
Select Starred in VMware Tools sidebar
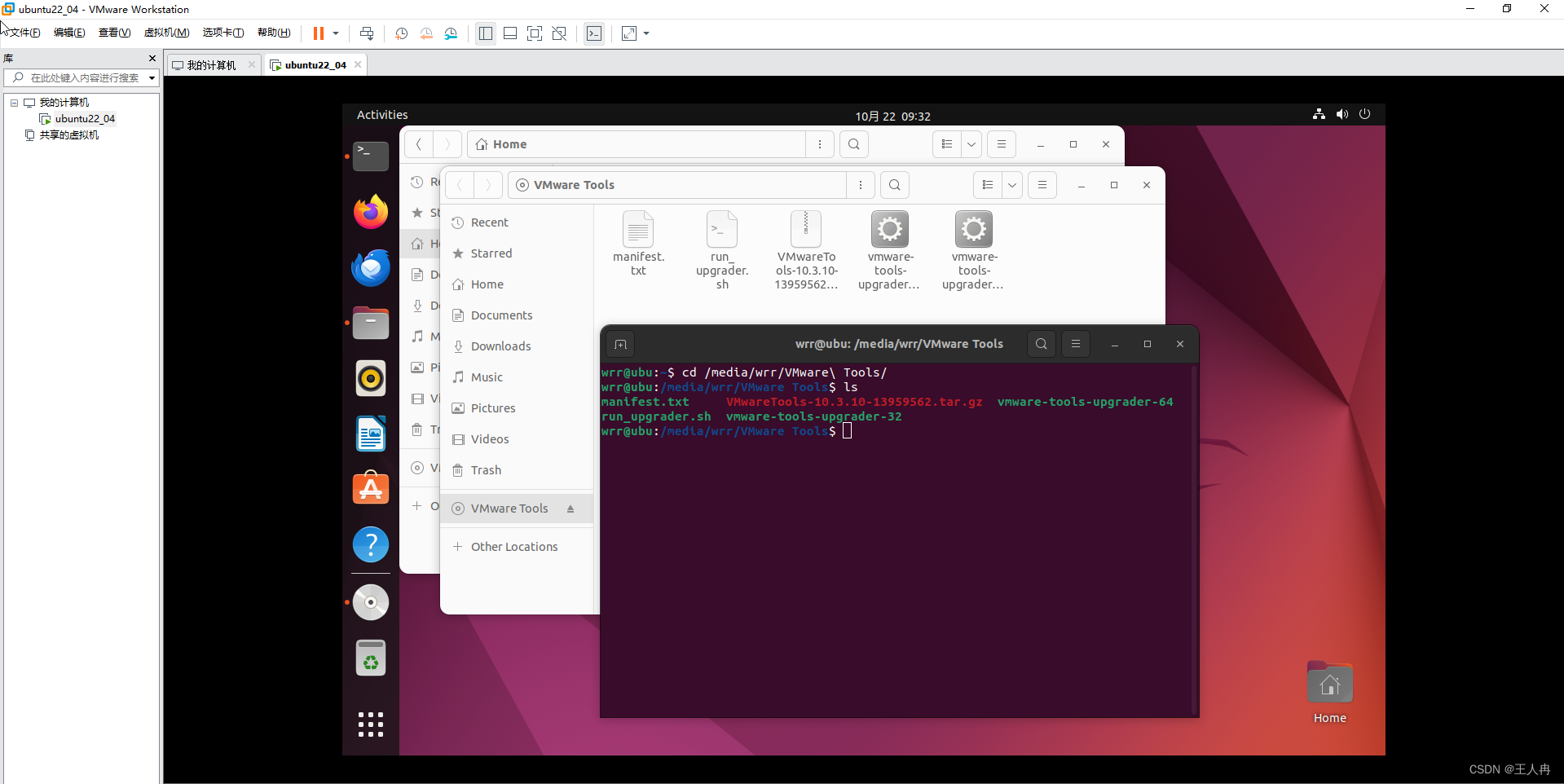(x=517, y=253)
